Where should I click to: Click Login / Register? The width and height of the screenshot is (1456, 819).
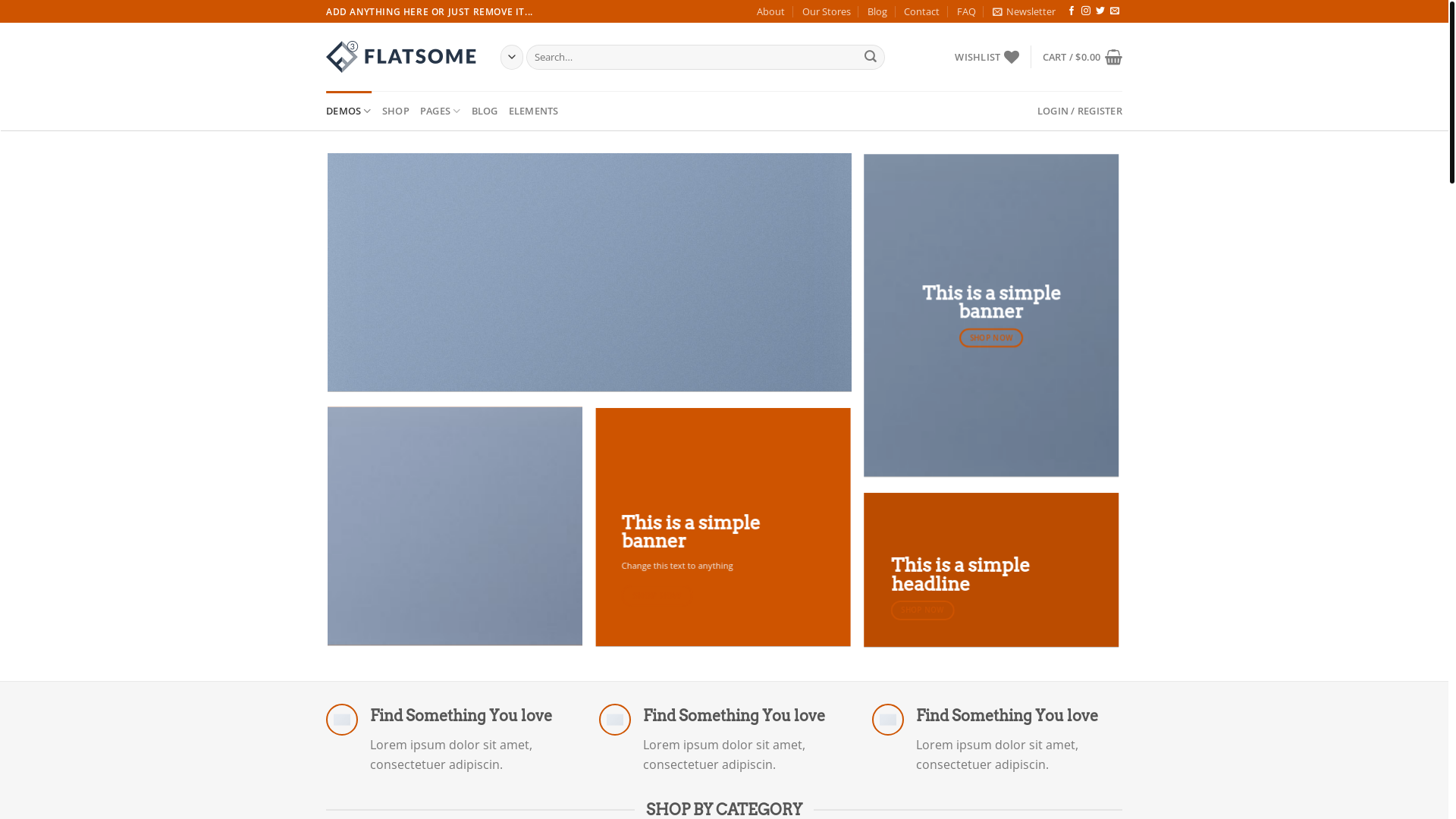click(1080, 111)
